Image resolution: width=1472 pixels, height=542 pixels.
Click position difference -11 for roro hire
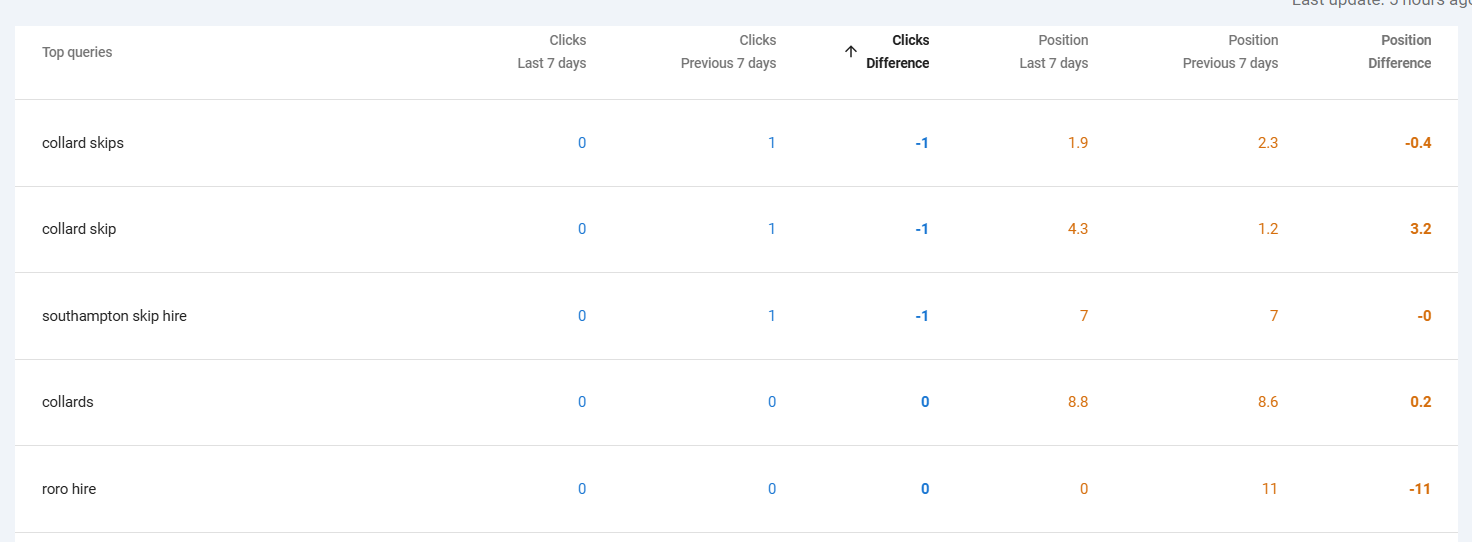[1420, 489]
